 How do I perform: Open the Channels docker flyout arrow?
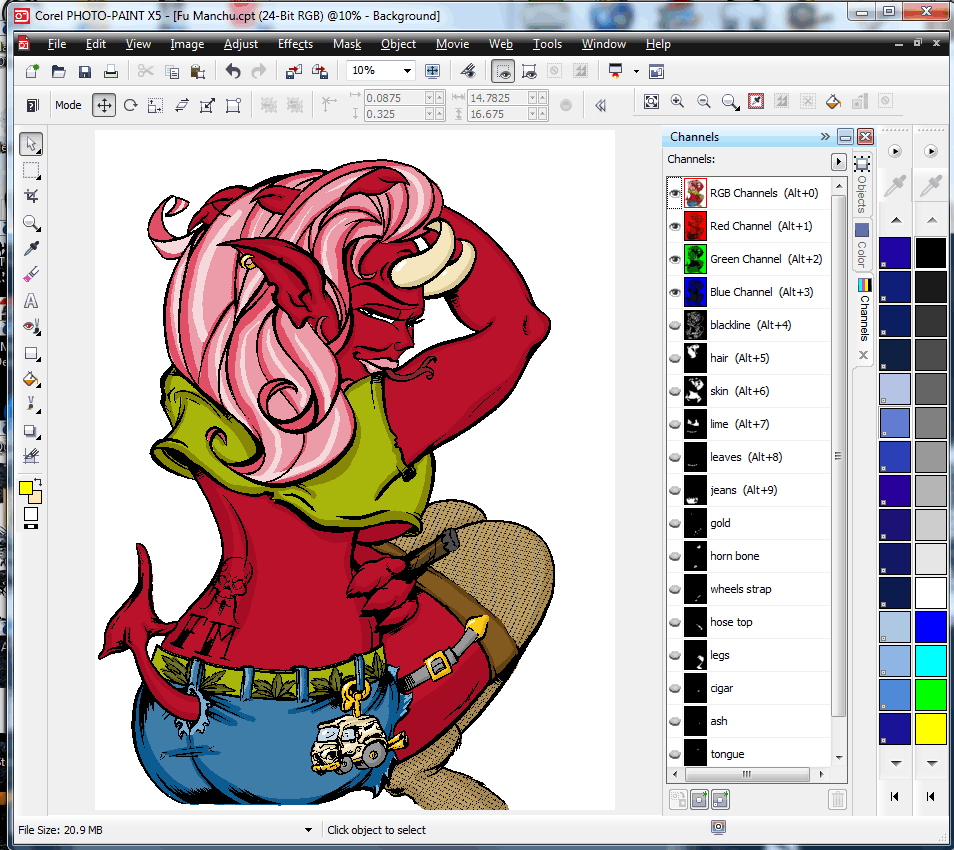838,161
